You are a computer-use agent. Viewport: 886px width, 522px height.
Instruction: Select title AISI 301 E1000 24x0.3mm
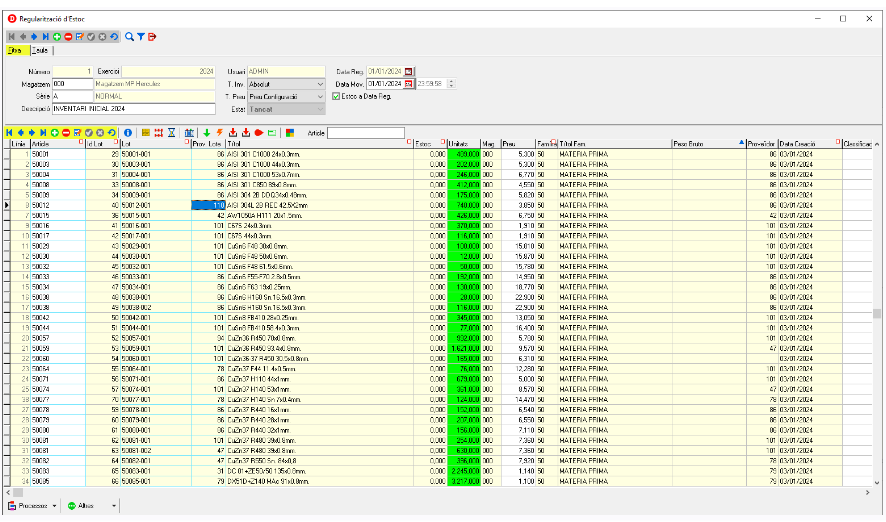[x=319, y=154]
